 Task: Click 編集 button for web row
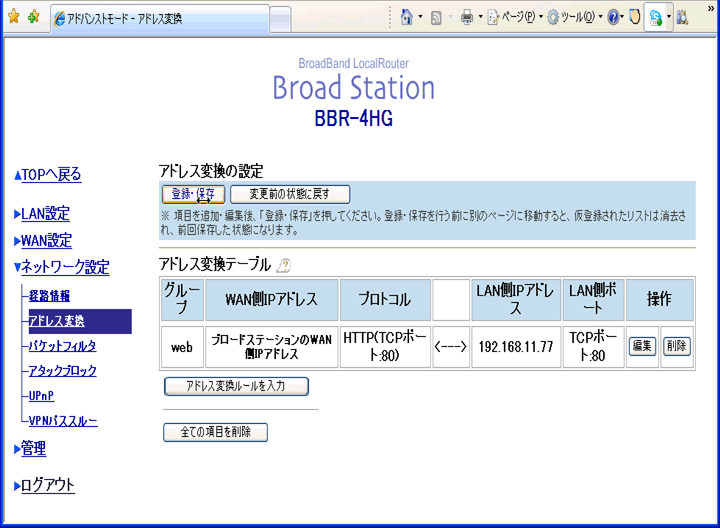pos(642,346)
